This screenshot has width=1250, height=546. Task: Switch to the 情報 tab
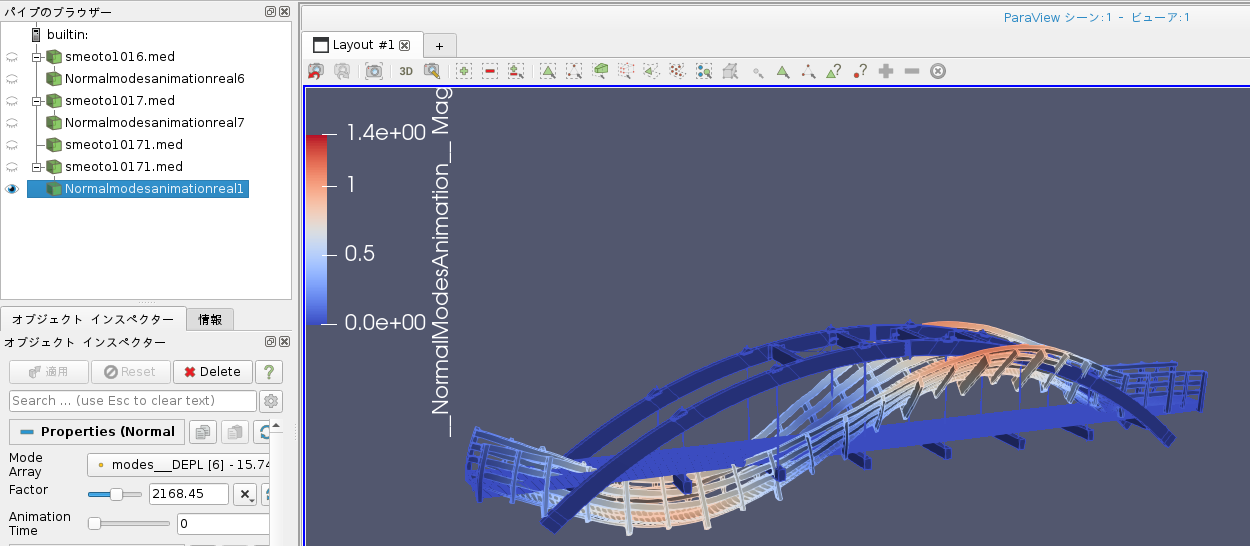[211, 320]
